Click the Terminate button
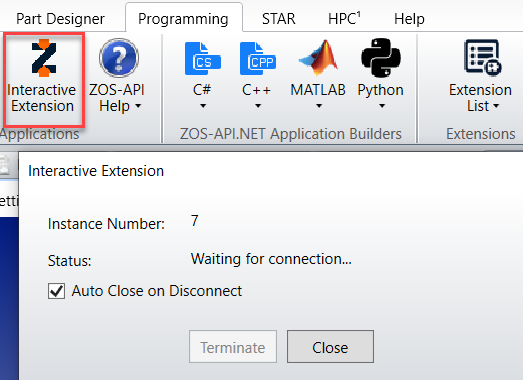The width and height of the screenshot is (523, 380). (233, 347)
